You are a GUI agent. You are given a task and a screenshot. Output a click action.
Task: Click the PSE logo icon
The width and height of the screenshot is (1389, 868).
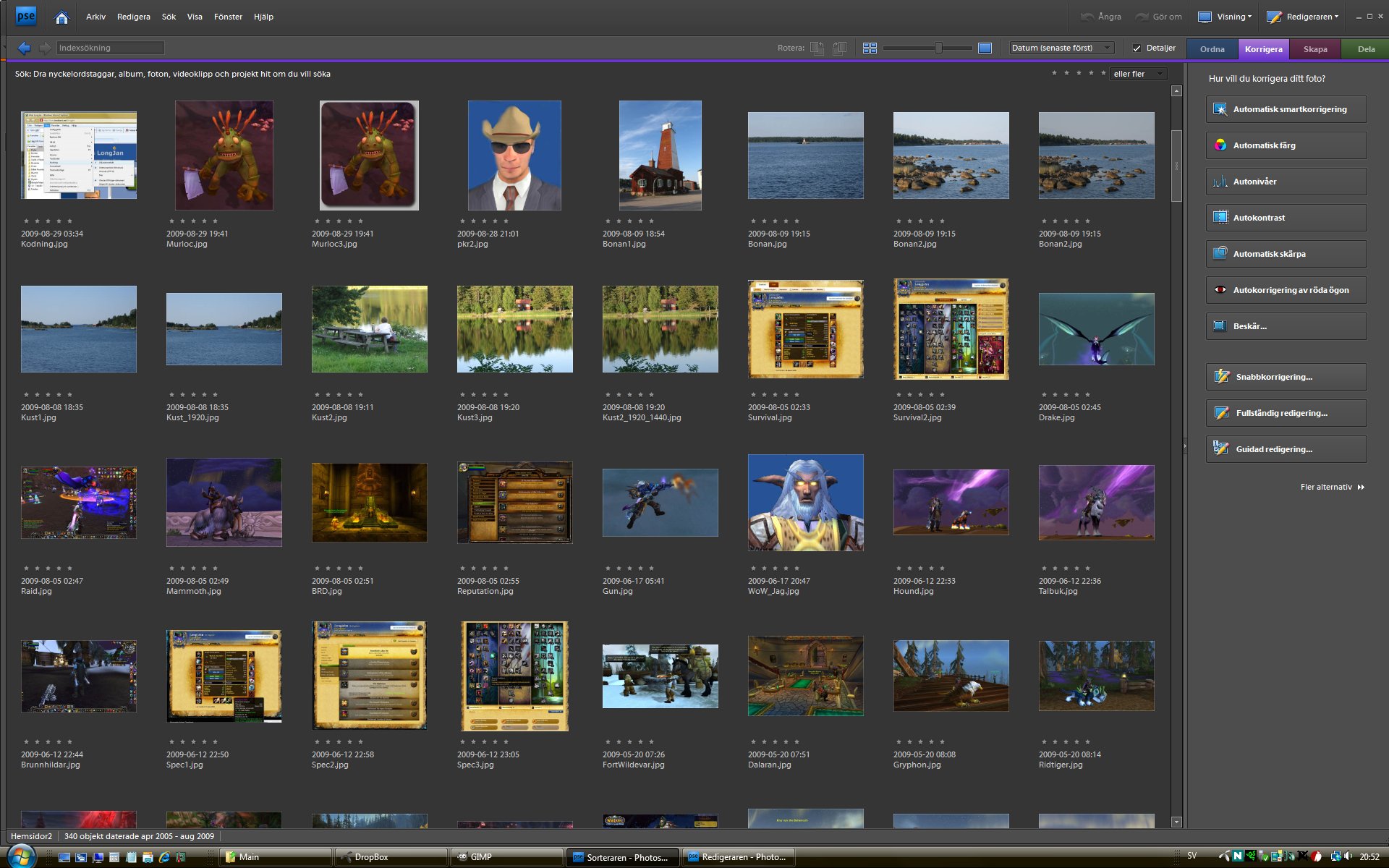point(26,16)
